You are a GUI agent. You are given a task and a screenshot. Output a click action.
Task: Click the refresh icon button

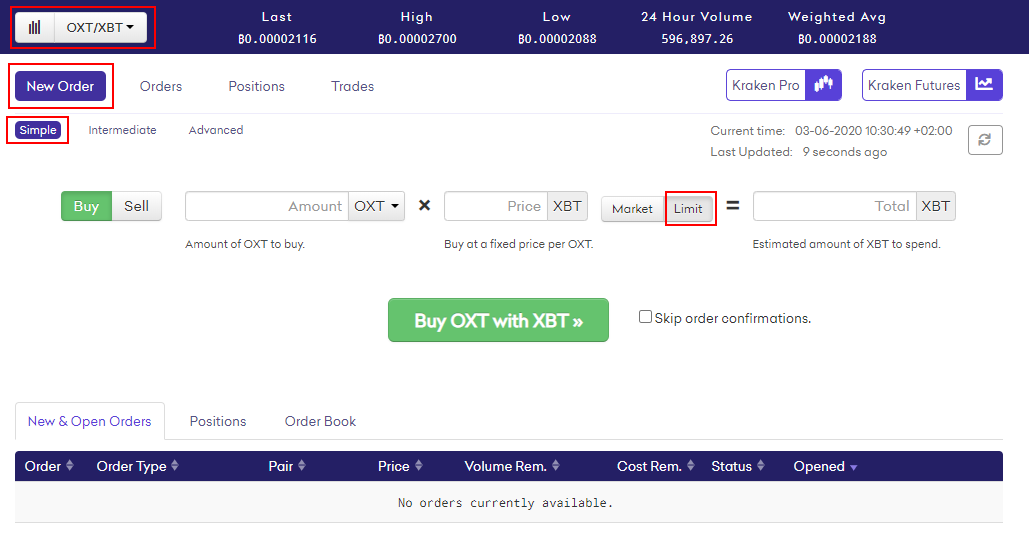[985, 140]
